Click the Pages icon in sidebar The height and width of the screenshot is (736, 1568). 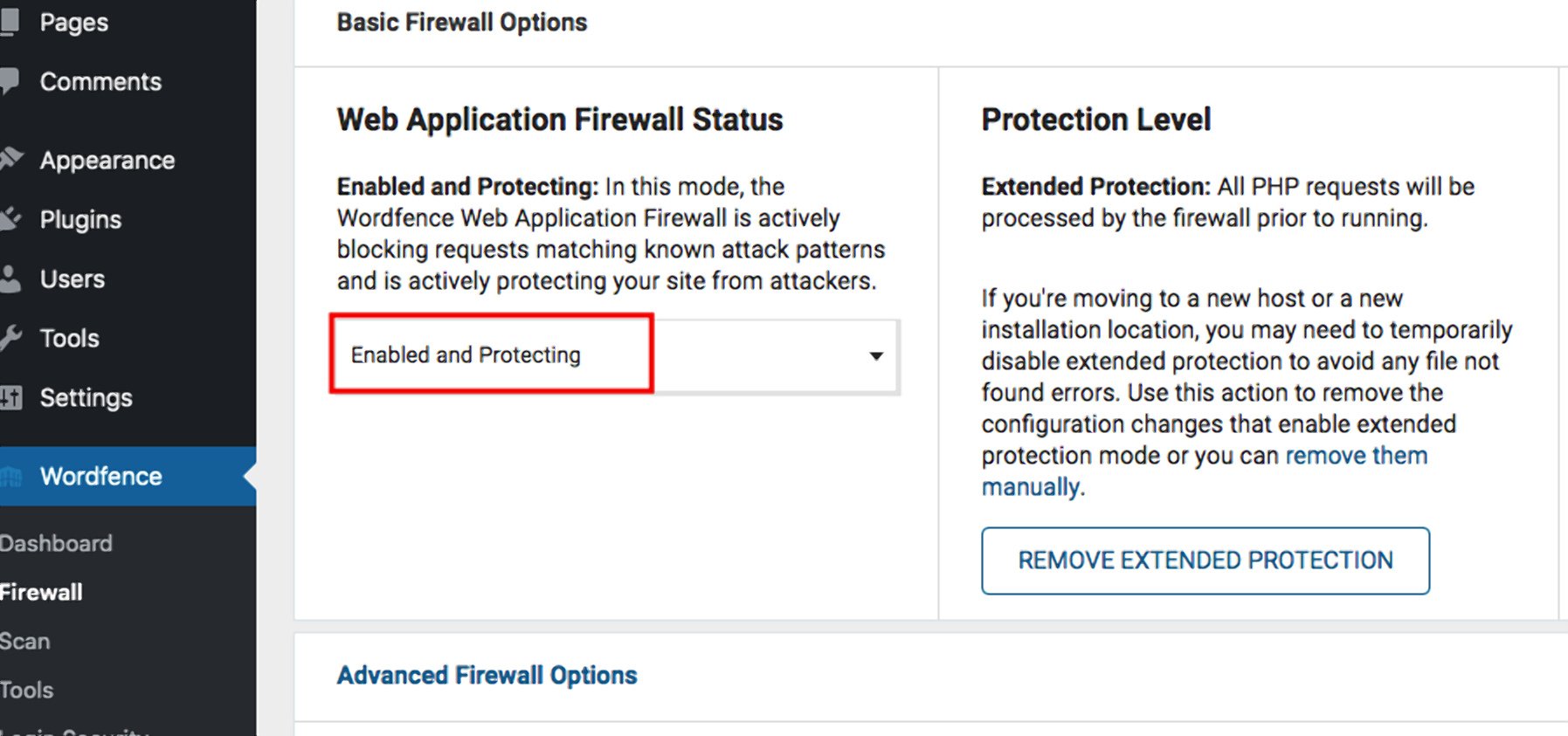[x=10, y=22]
